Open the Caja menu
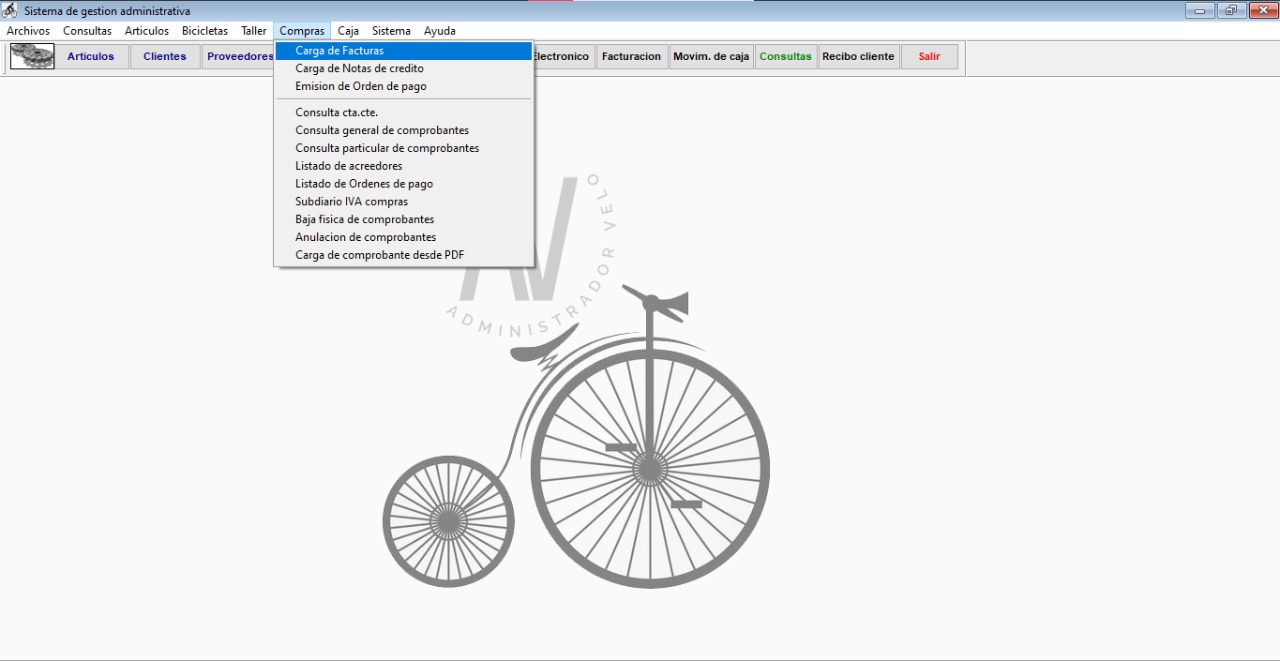Image resolution: width=1280 pixels, height=661 pixels. click(x=348, y=31)
